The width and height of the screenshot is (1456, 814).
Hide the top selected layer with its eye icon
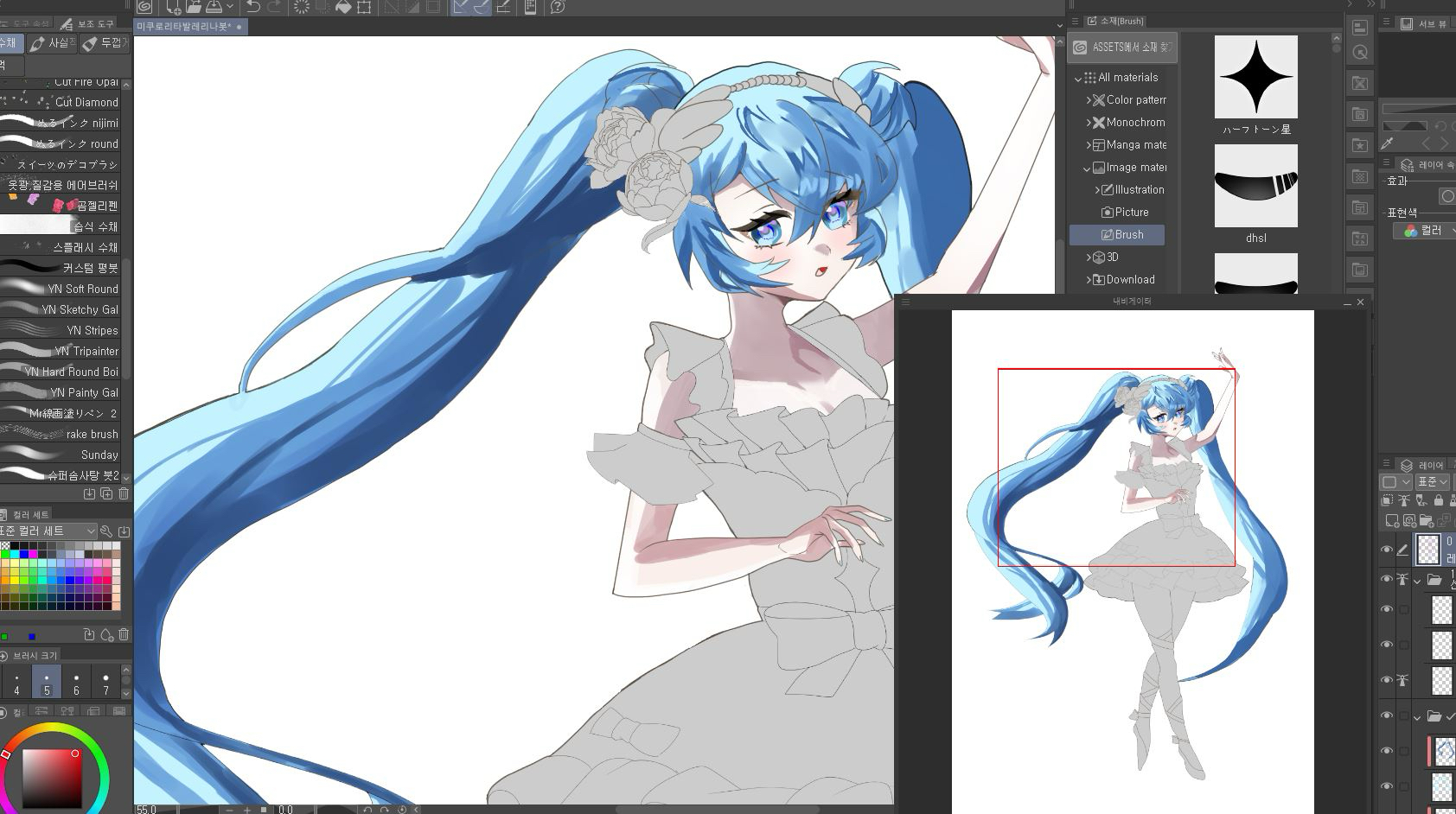point(1387,550)
